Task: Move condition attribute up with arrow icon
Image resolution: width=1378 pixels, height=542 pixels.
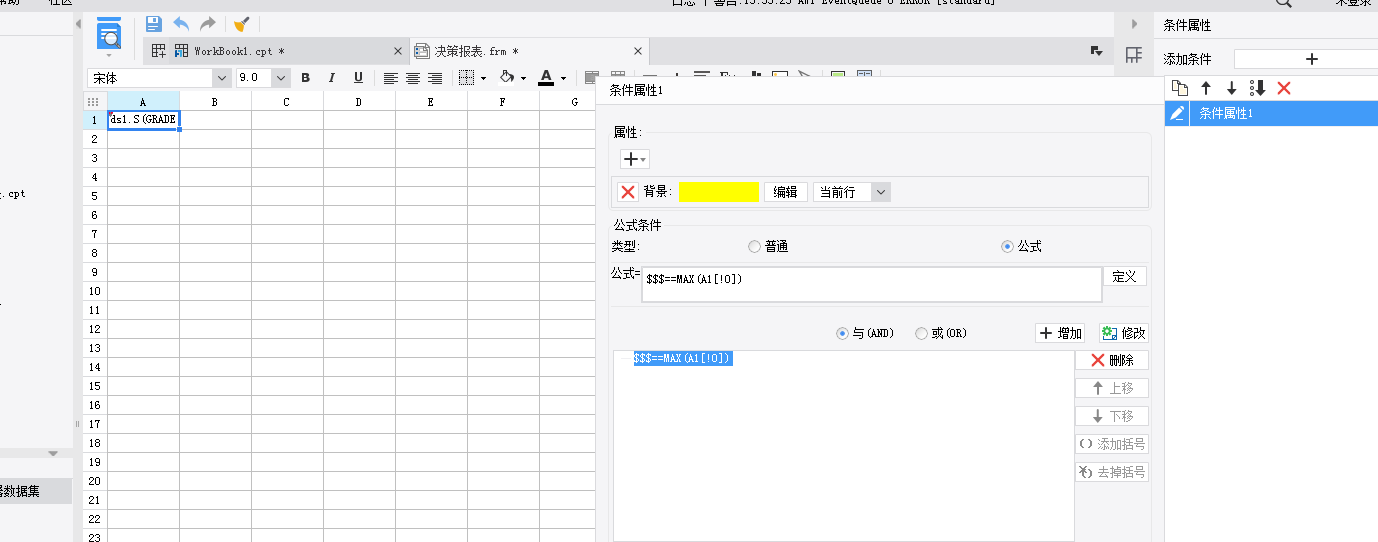Action: (1206, 88)
